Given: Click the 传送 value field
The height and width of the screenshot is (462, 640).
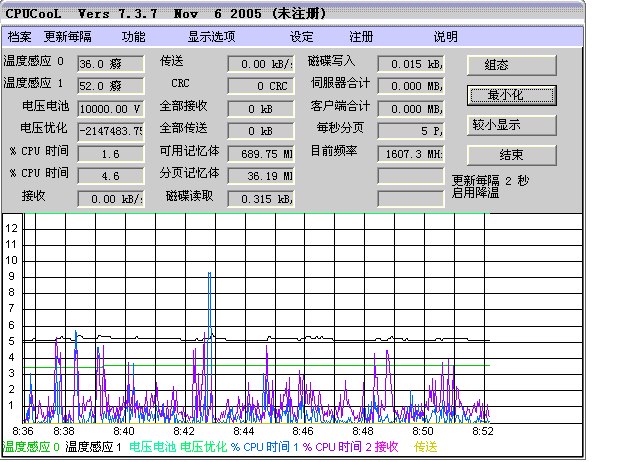Looking at the screenshot, I should coord(261,64).
